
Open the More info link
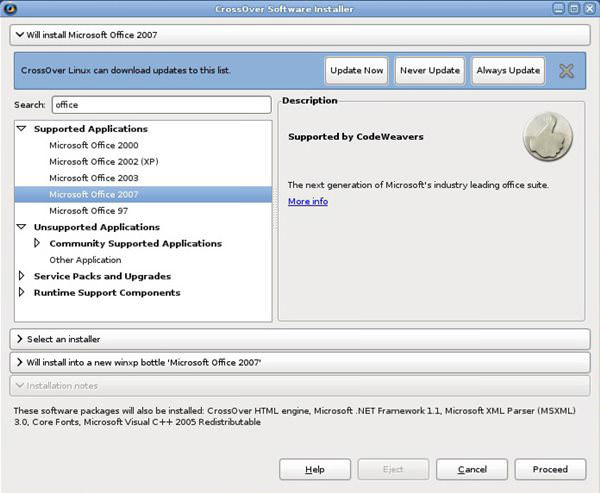pos(308,201)
